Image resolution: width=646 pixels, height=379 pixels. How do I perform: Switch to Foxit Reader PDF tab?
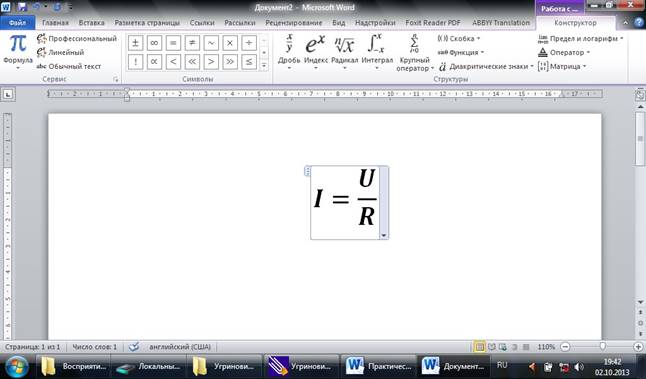433,23
